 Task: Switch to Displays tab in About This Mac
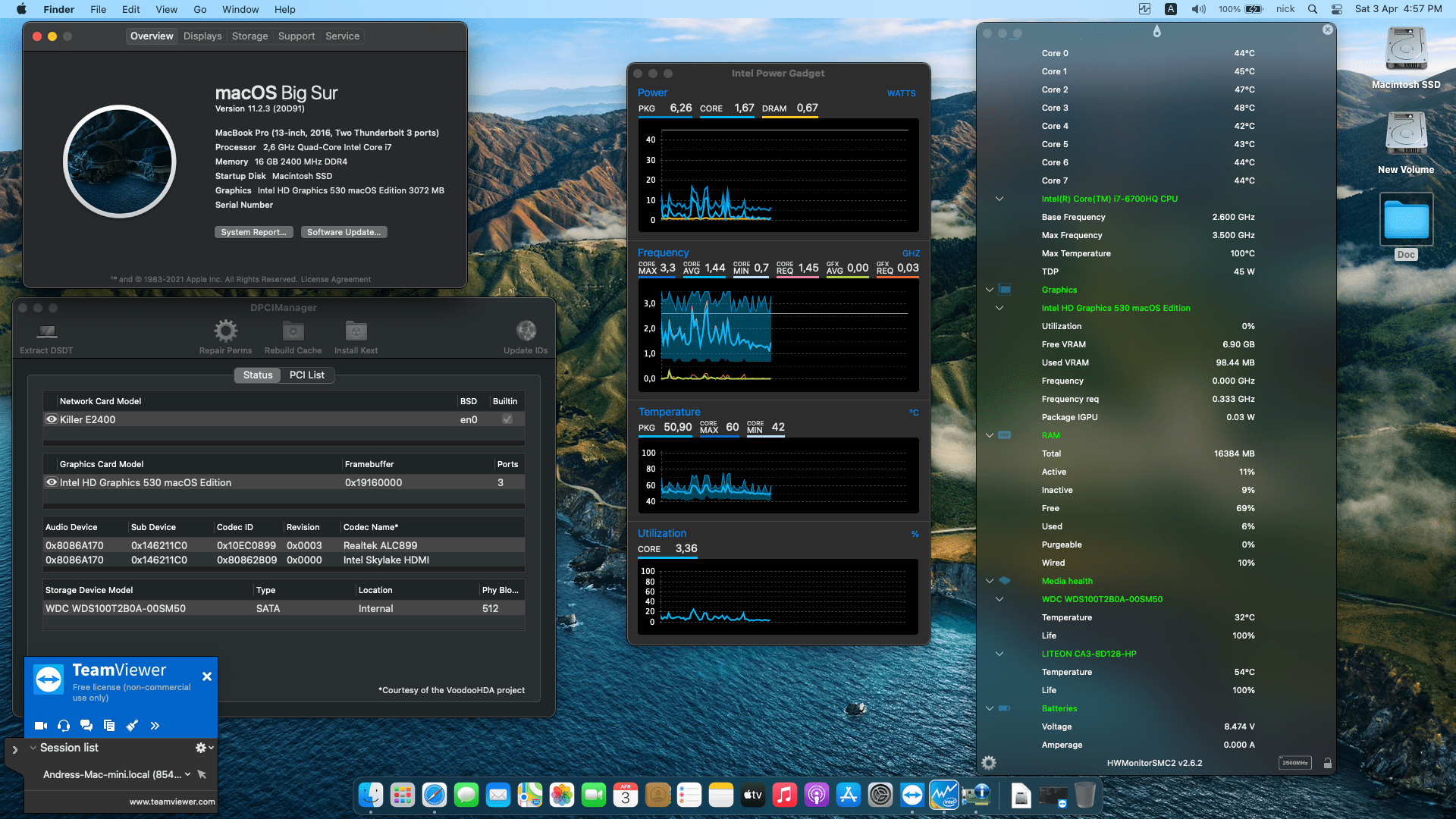click(202, 36)
